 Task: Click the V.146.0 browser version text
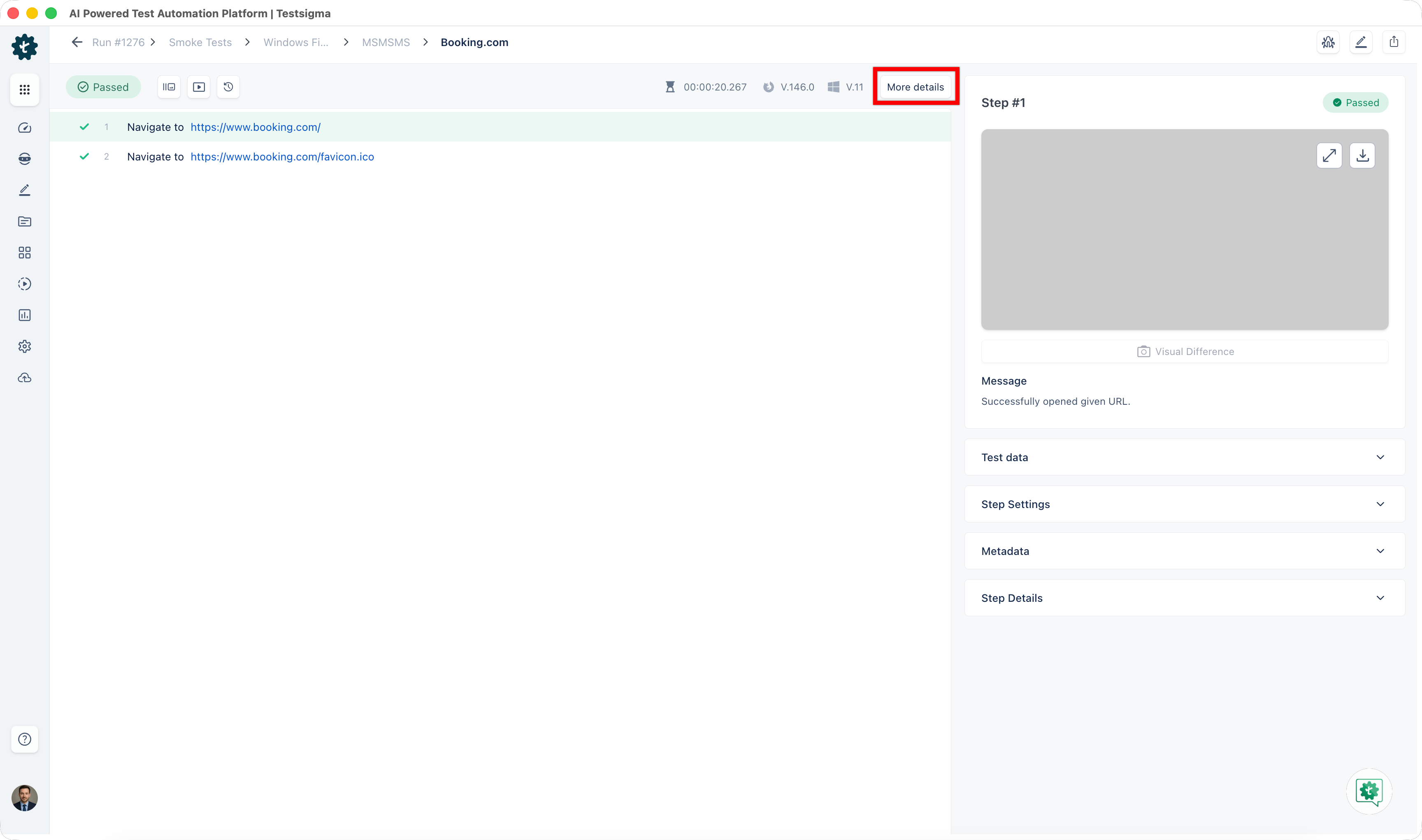(797, 87)
